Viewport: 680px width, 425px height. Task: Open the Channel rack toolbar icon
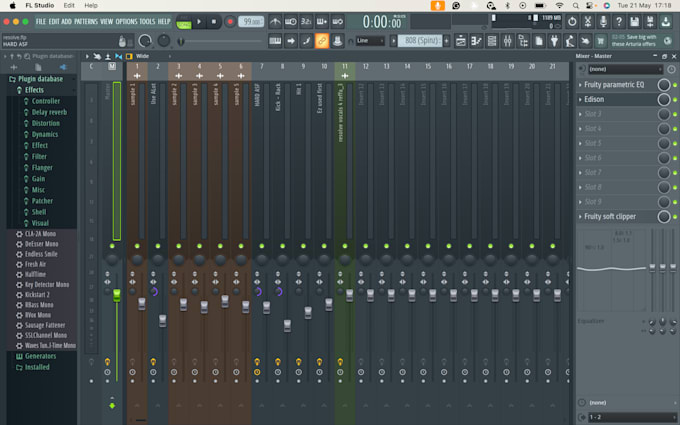(492, 41)
